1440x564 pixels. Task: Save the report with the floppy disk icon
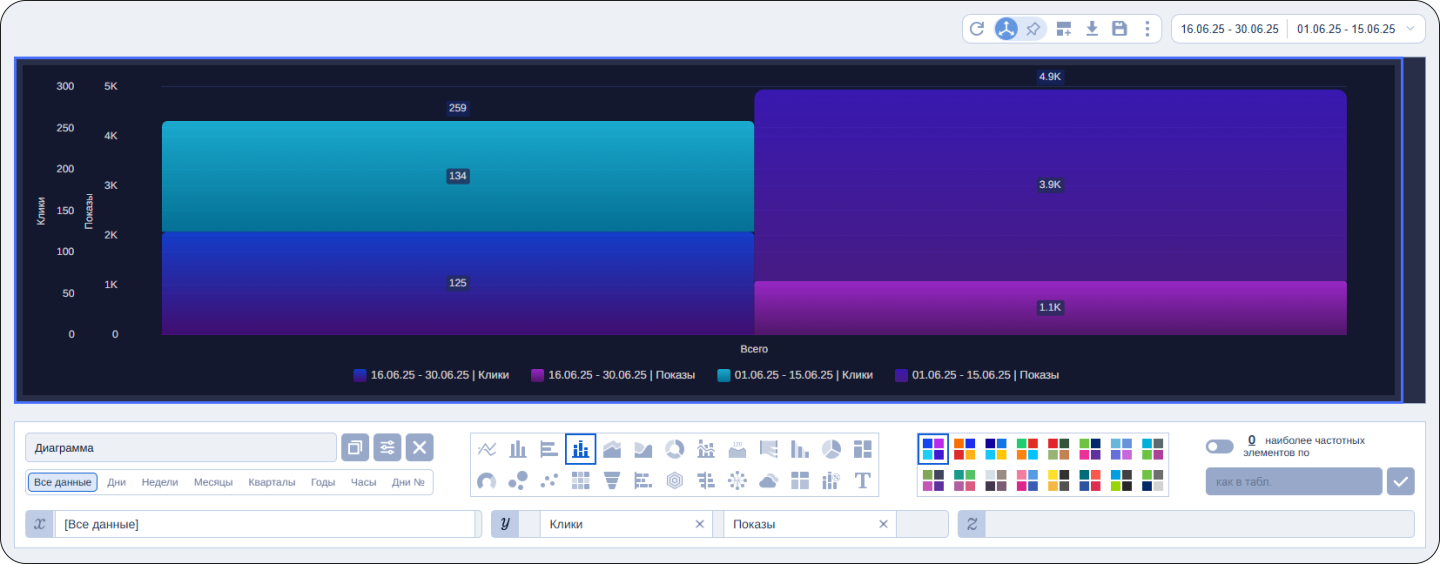[1120, 29]
